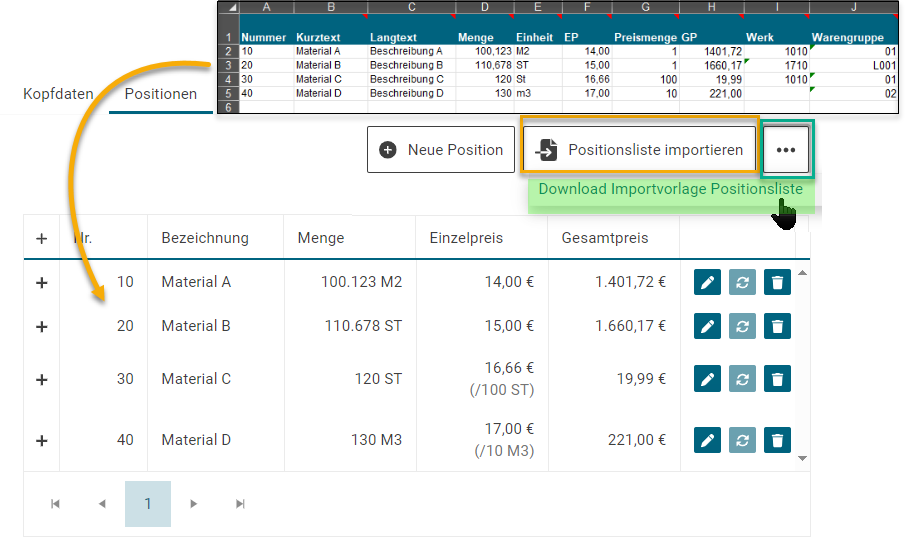908x544 pixels.
Task: Expand row 10 with the plus sign
Action: point(42,283)
